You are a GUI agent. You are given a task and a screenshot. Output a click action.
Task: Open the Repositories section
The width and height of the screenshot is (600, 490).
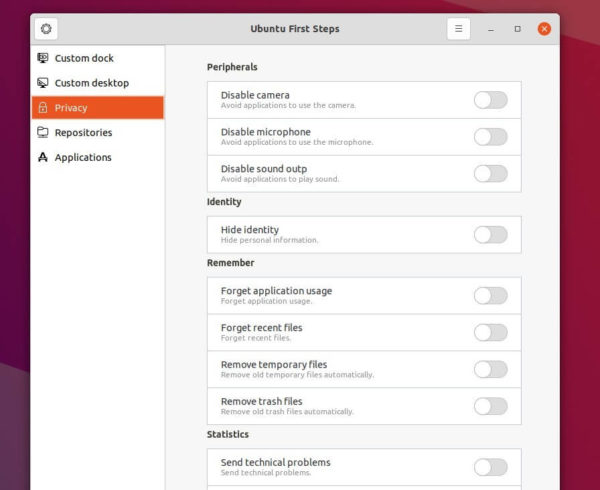coord(98,132)
